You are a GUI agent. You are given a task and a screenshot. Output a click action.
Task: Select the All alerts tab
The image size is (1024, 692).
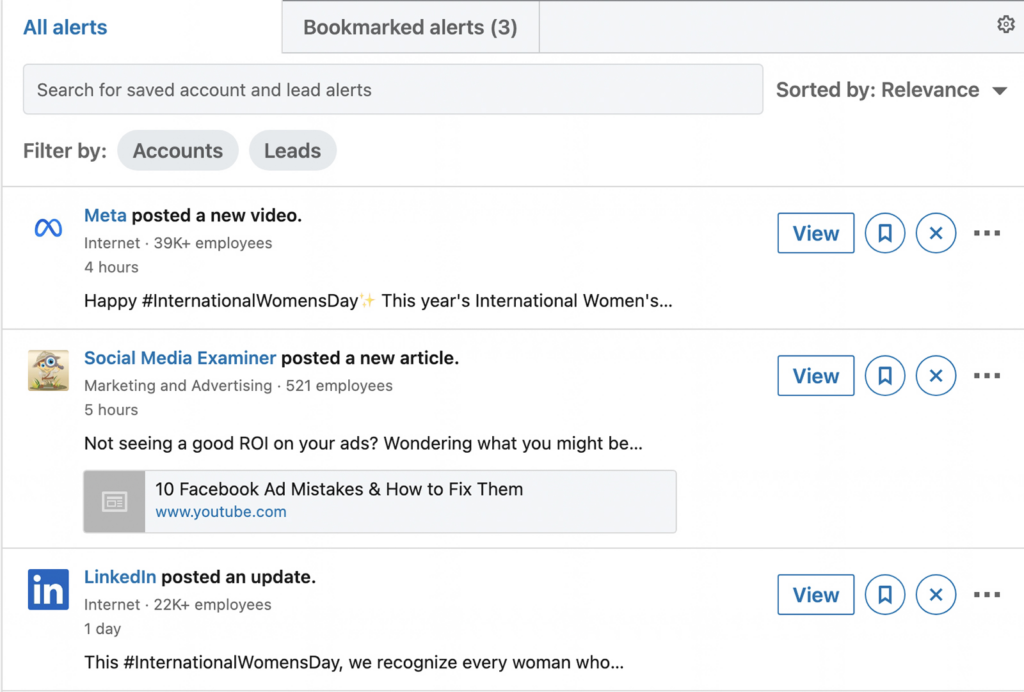pyautogui.click(x=64, y=27)
